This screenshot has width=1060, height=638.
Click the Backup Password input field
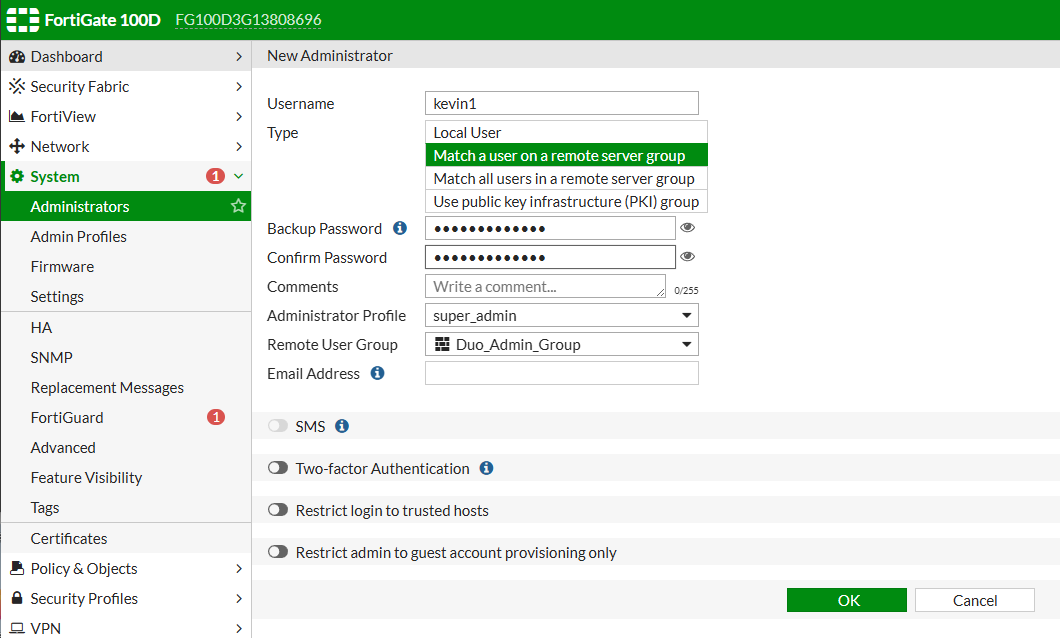550,228
